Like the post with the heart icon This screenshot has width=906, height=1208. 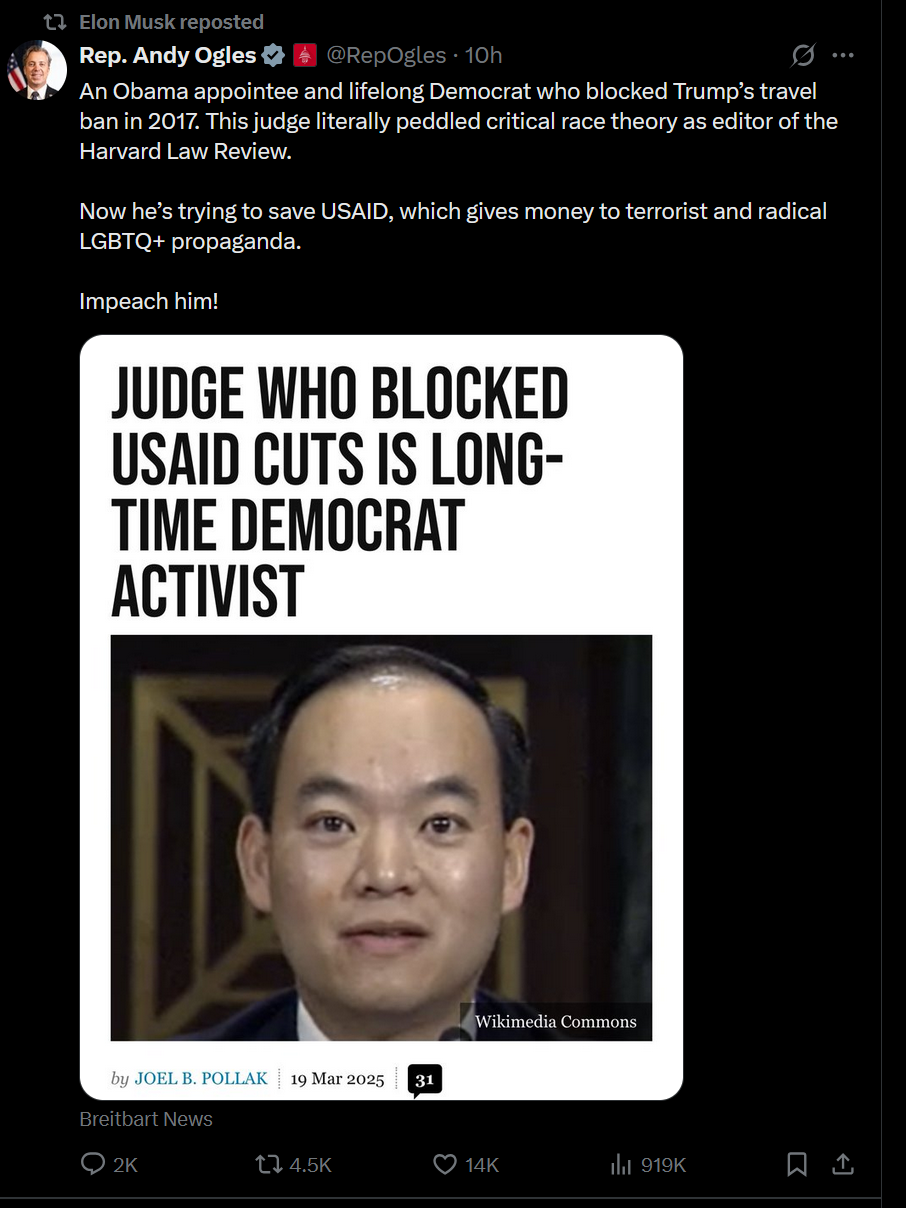(x=445, y=1164)
